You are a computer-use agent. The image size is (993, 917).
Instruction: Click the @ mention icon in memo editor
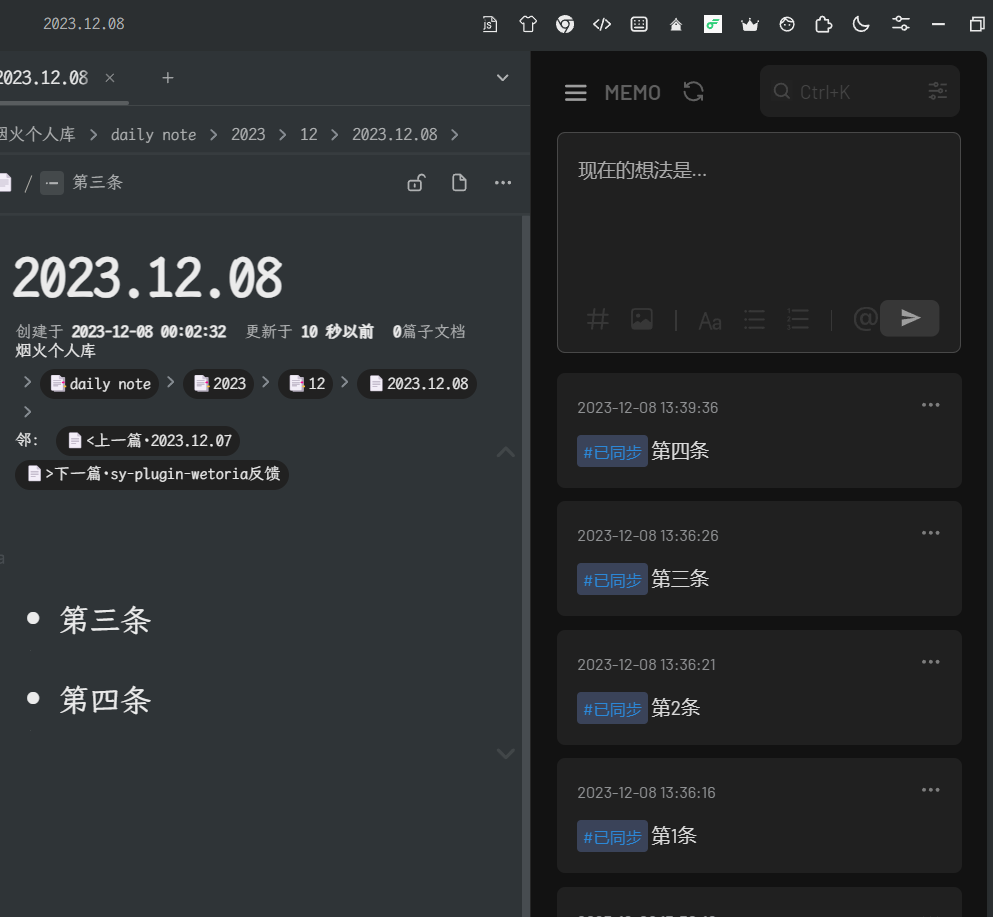point(864,319)
